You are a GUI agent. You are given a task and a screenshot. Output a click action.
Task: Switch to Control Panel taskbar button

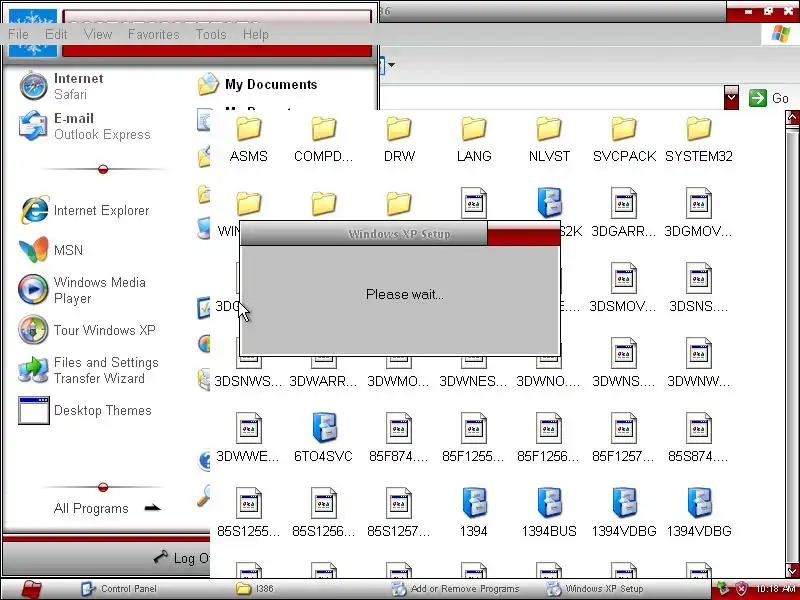click(119, 589)
